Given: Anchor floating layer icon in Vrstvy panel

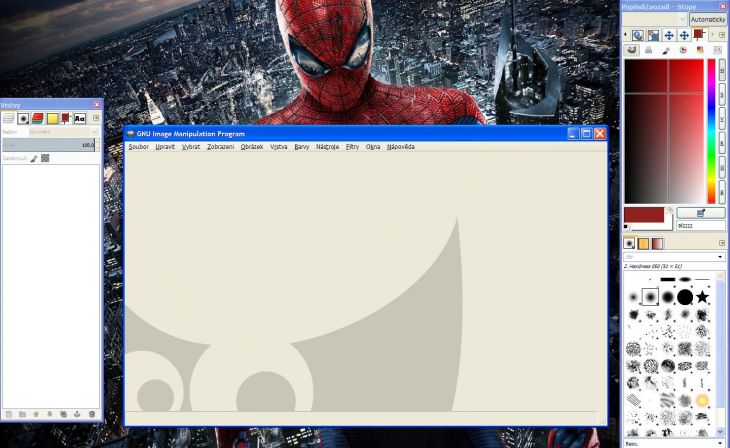Looking at the screenshot, I should point(77,414).
